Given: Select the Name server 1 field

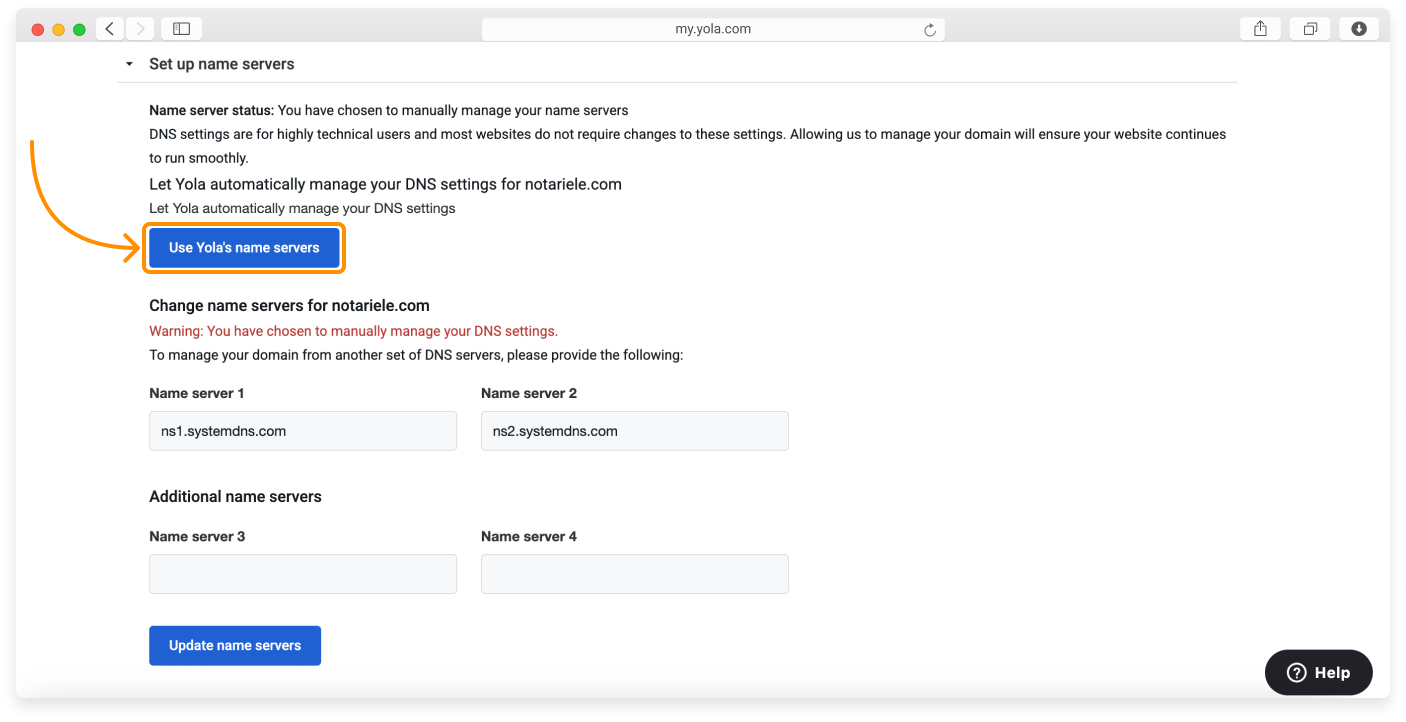Looking at the screenshot, I should (303, 431).
